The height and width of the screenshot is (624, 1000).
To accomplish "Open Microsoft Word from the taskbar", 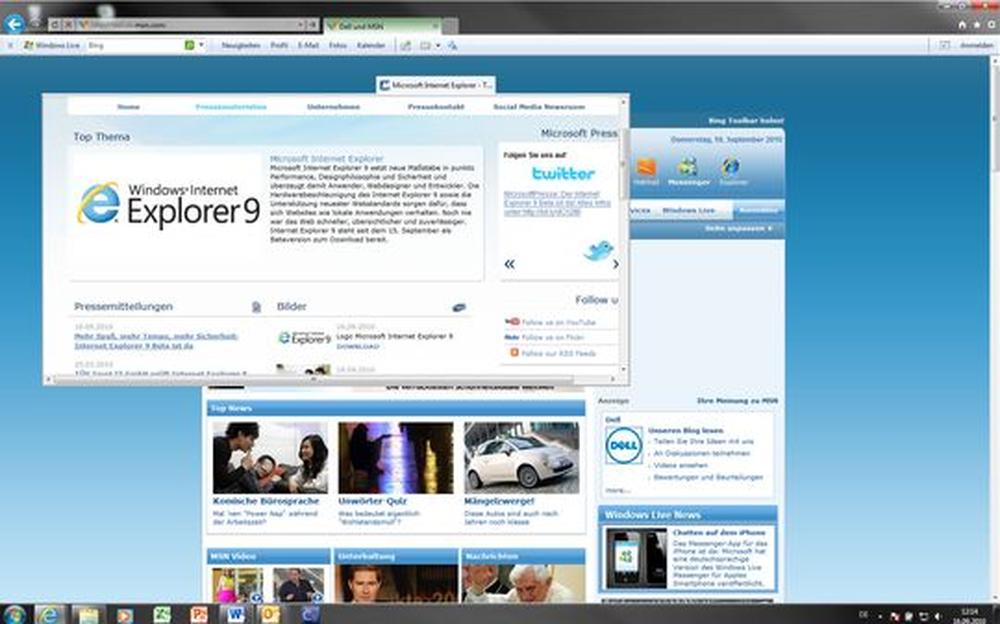I will tap(237, 613).
